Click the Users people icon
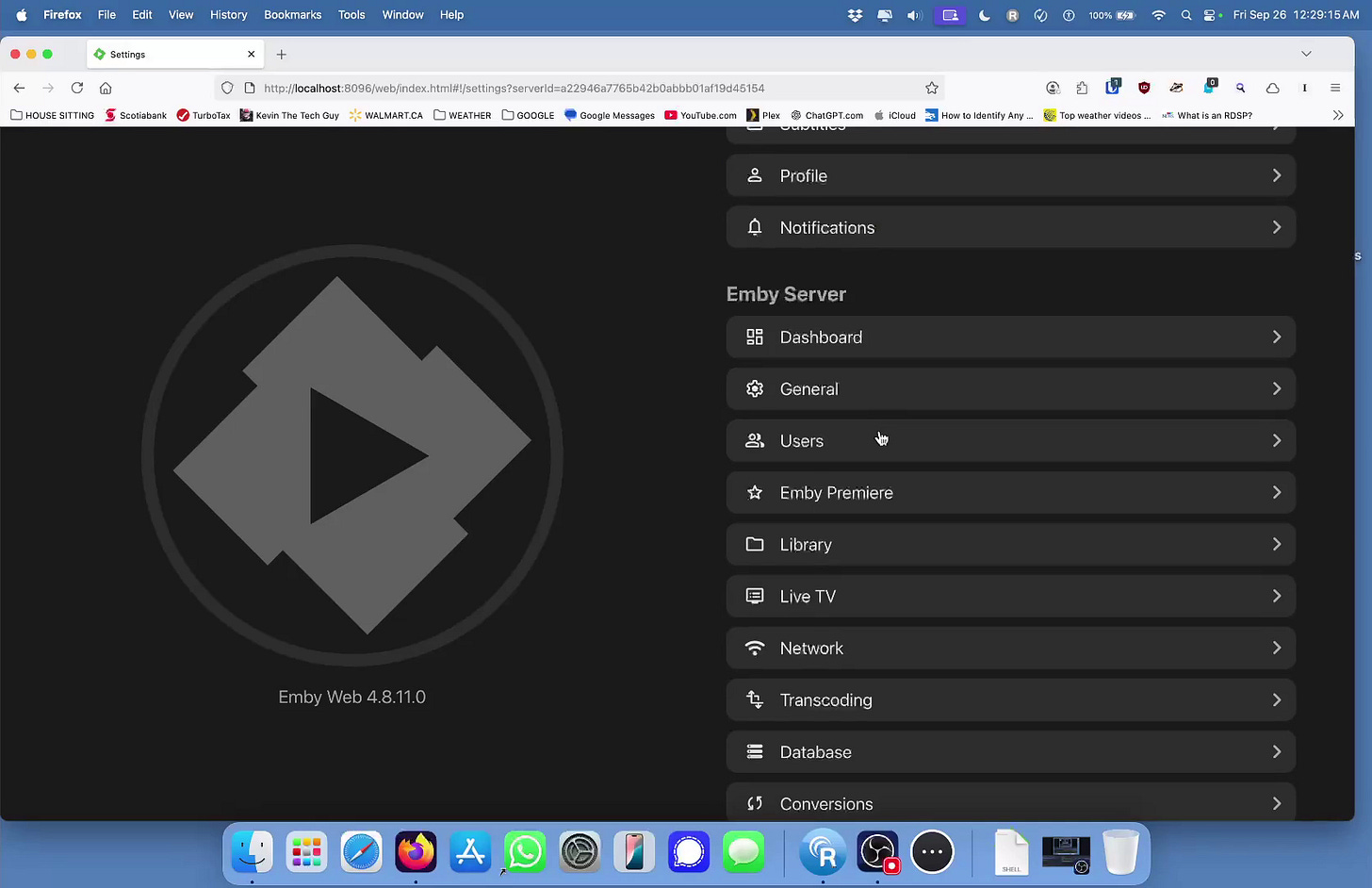1372x888 pixels. coord(755,441)
